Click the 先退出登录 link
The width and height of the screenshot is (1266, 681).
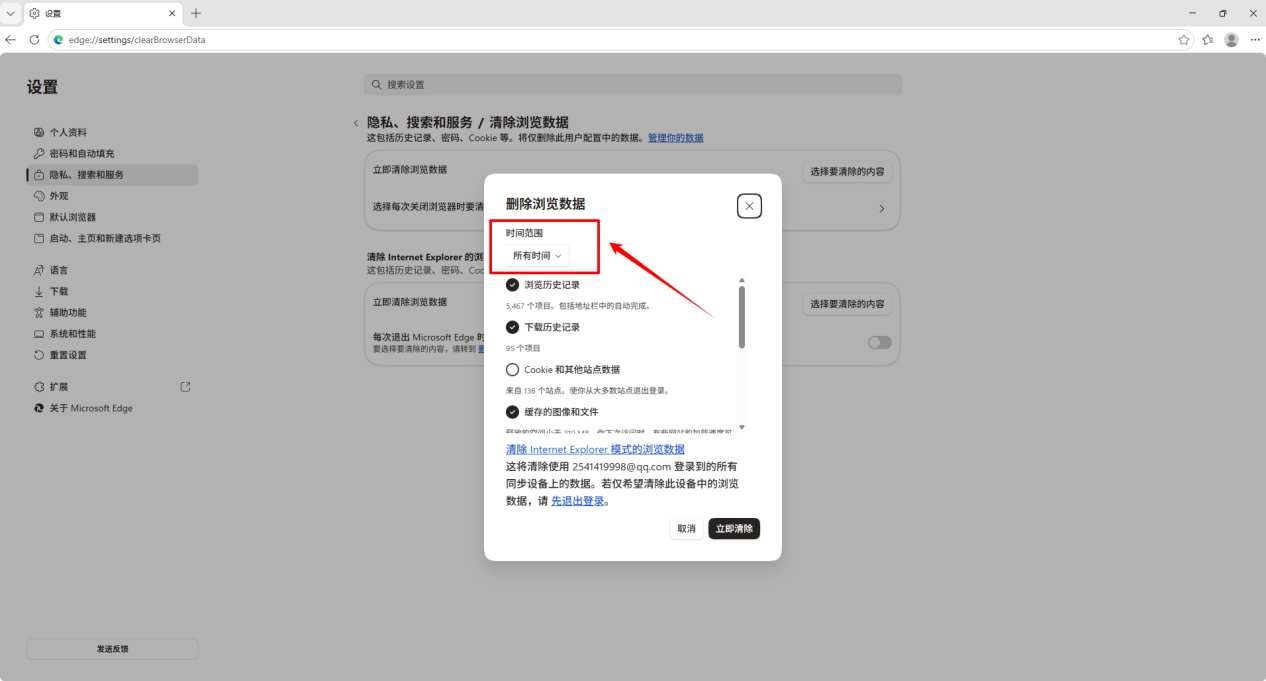(x=578, y=501)
